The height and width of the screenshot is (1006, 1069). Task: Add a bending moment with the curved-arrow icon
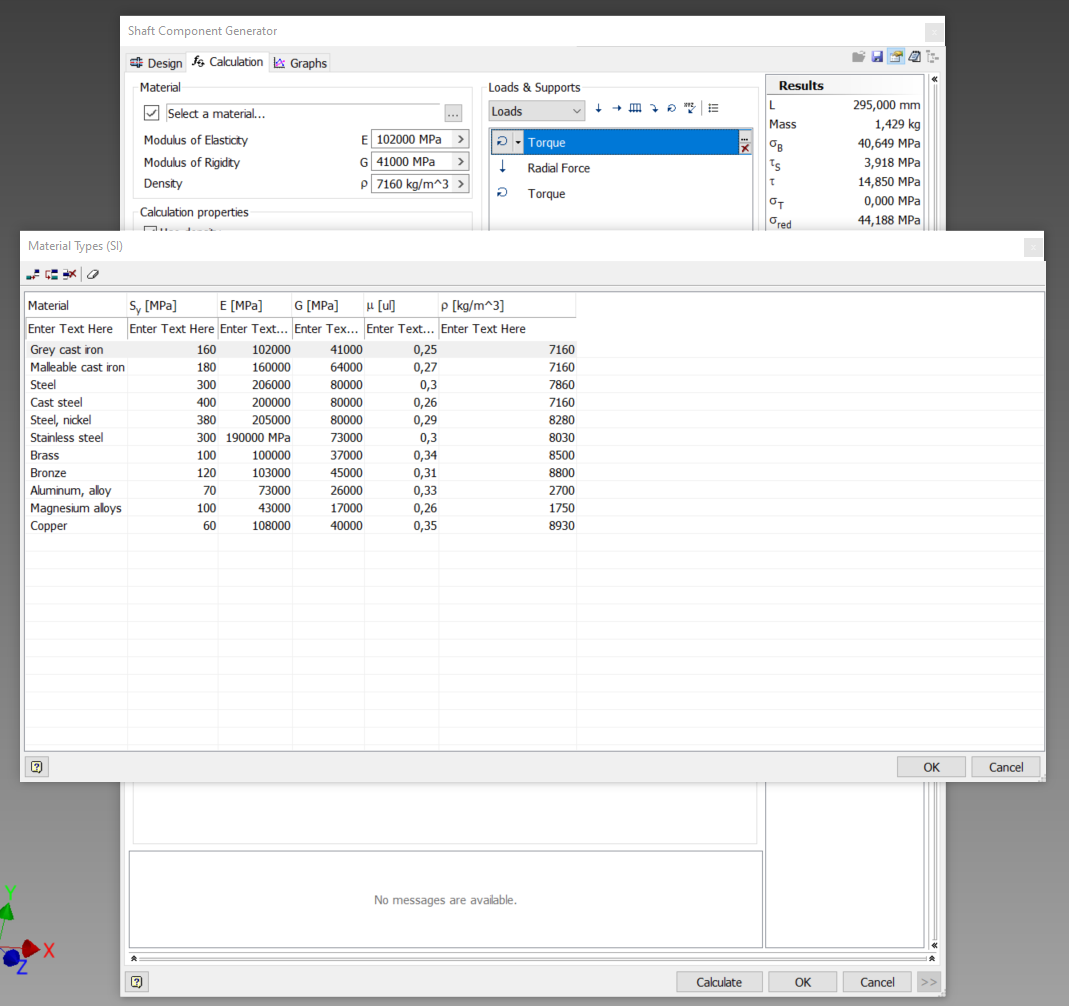654,108
